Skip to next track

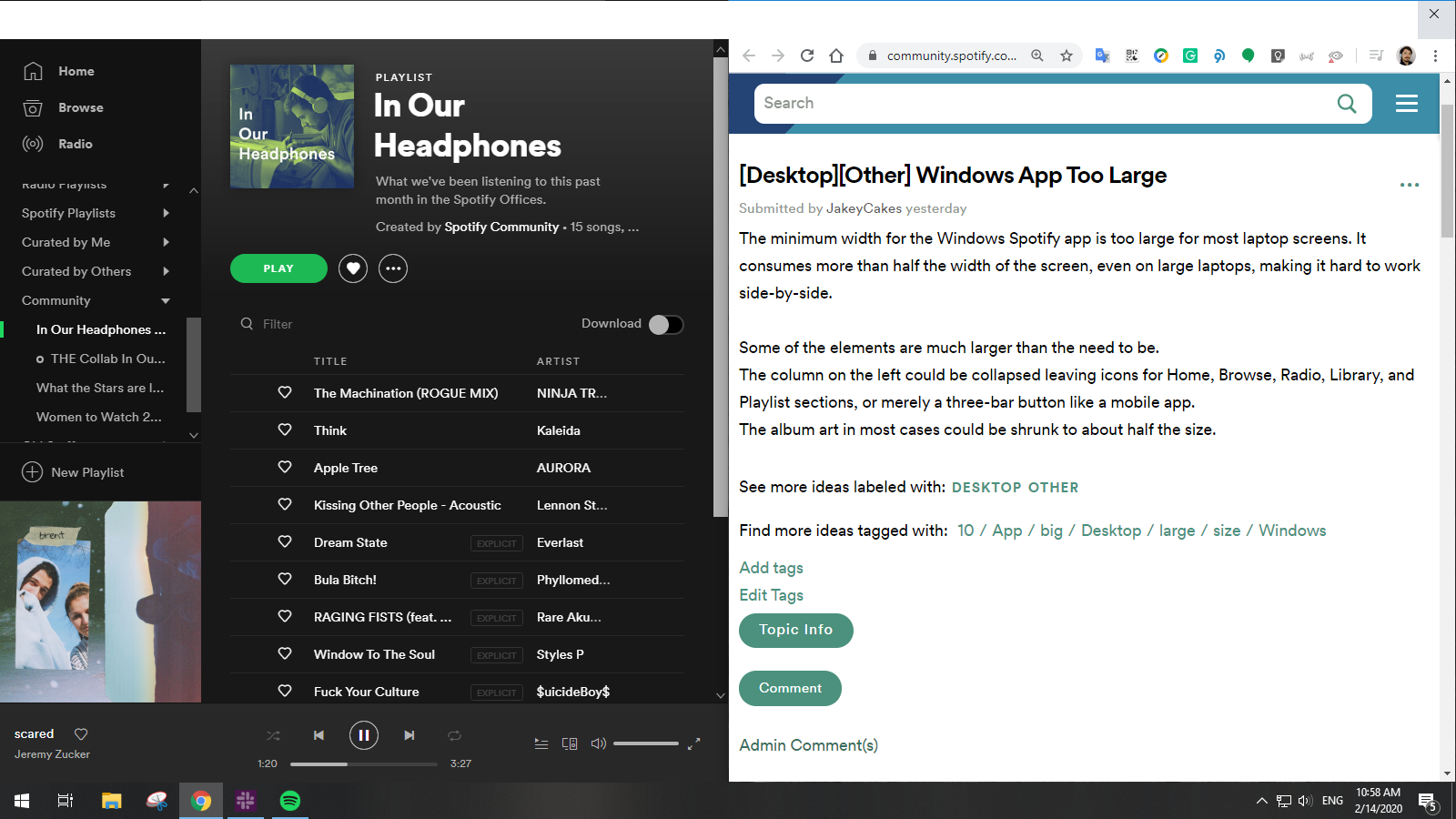(409, 735)
